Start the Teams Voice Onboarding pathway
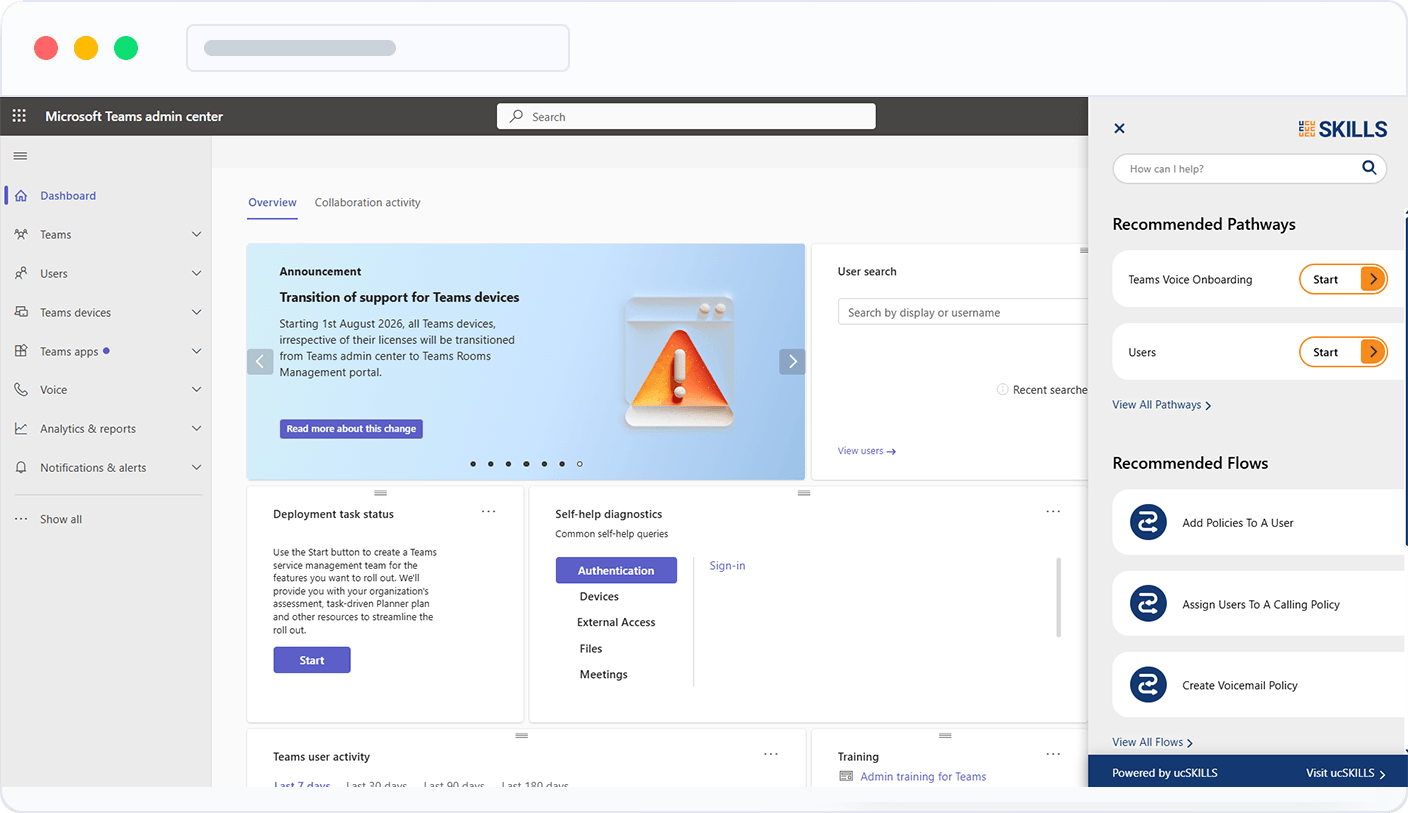This screenshot has width=1408, height=813. point(1343,279)
